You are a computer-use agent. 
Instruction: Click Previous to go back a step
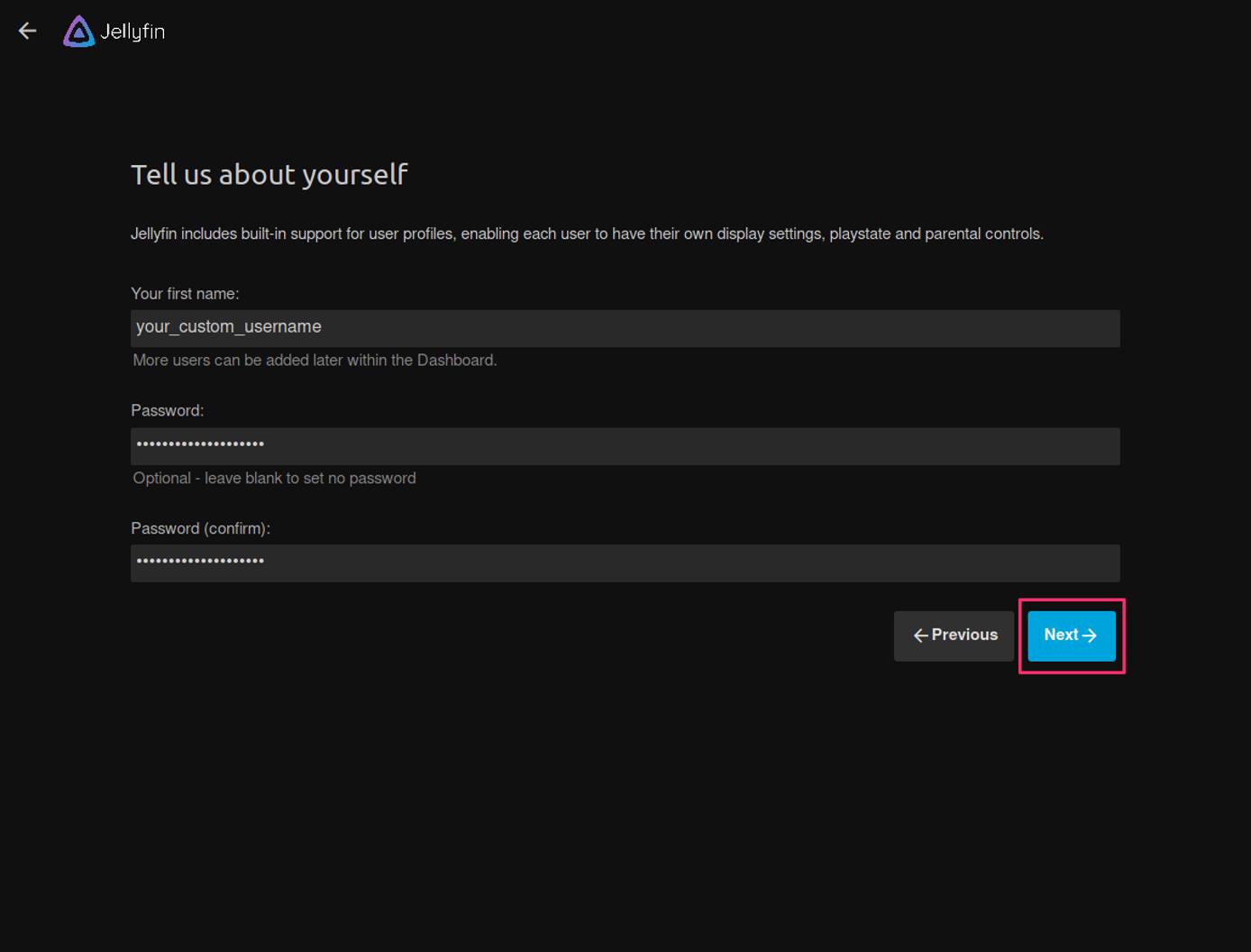click(x=954, y=635)
